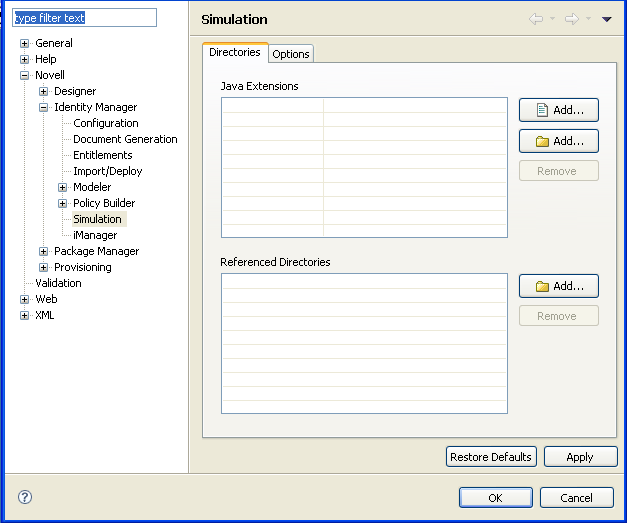The height and width of the screenshot is (523, 627).
Task: Open the forward history dropdown arrow
Action: [589, 18]
